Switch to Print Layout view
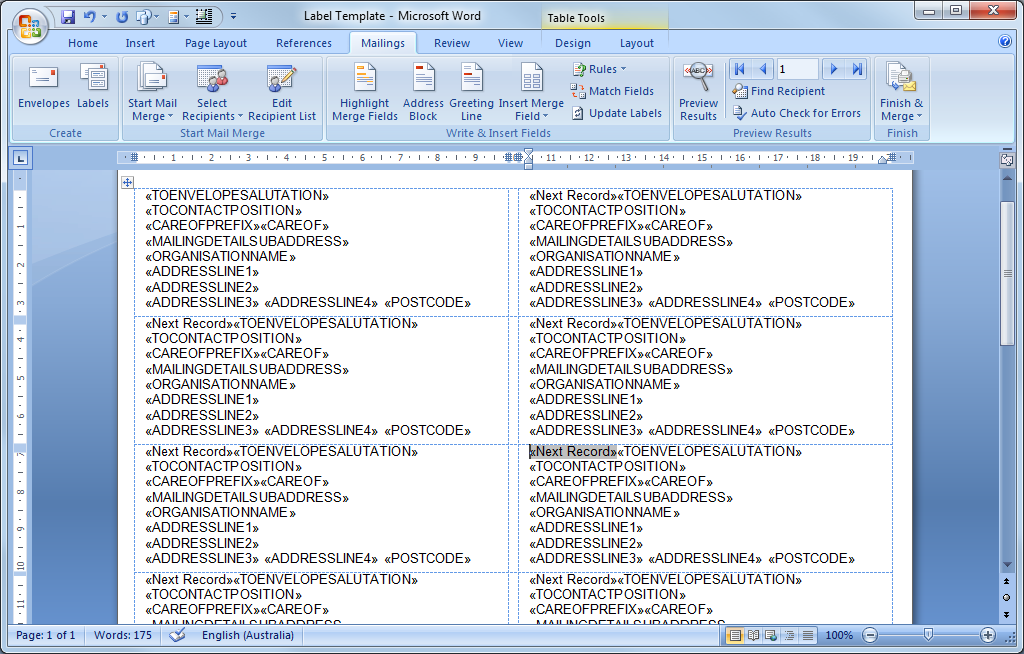 pos(735,635)
